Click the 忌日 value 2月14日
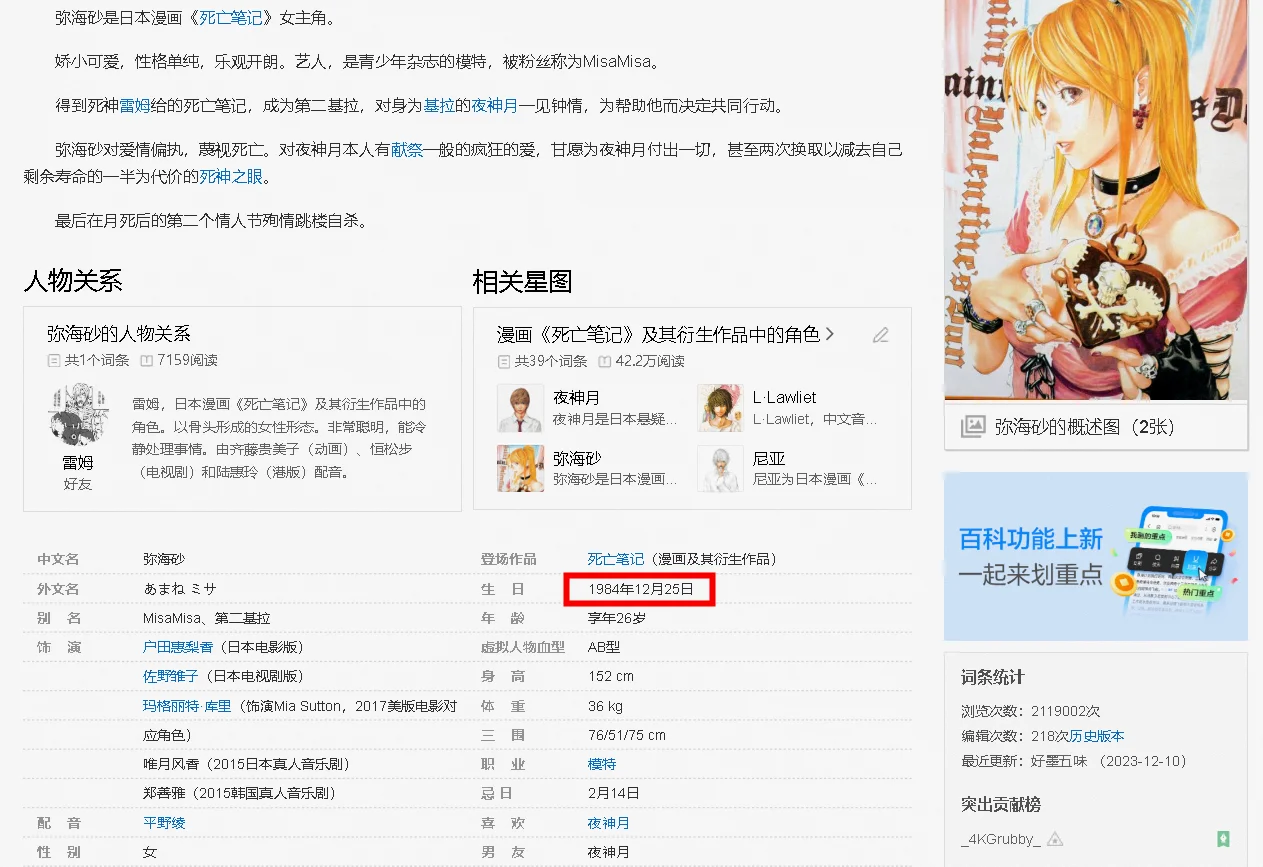 614,793
